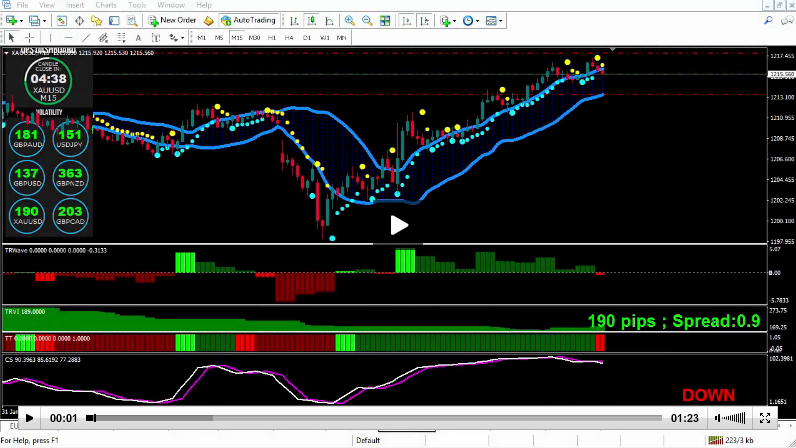This screenshot has width=796, height=448.
Task: Play the video with center play button
Action: tap(399, 225)
